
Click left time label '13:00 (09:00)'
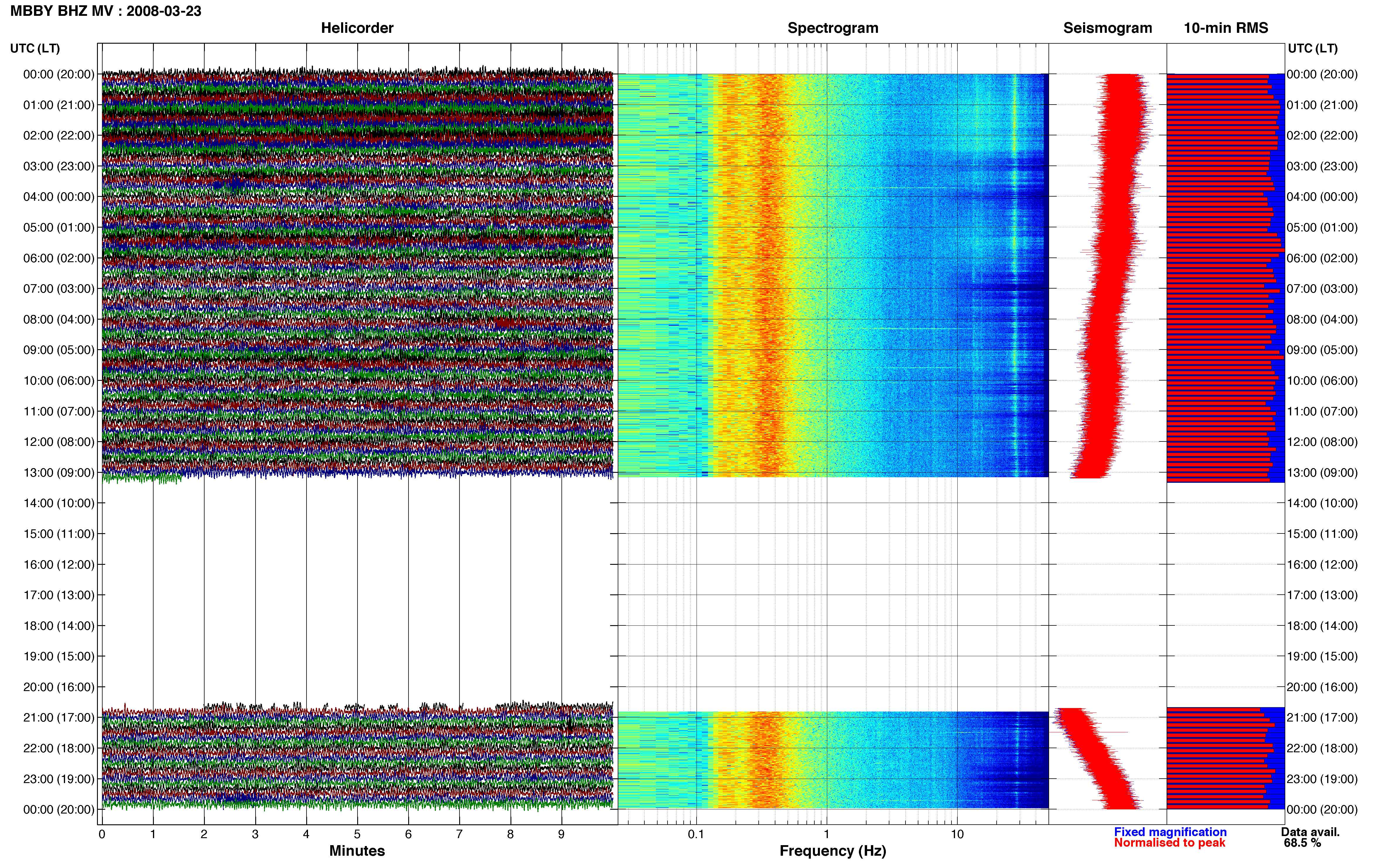point(59,473)
